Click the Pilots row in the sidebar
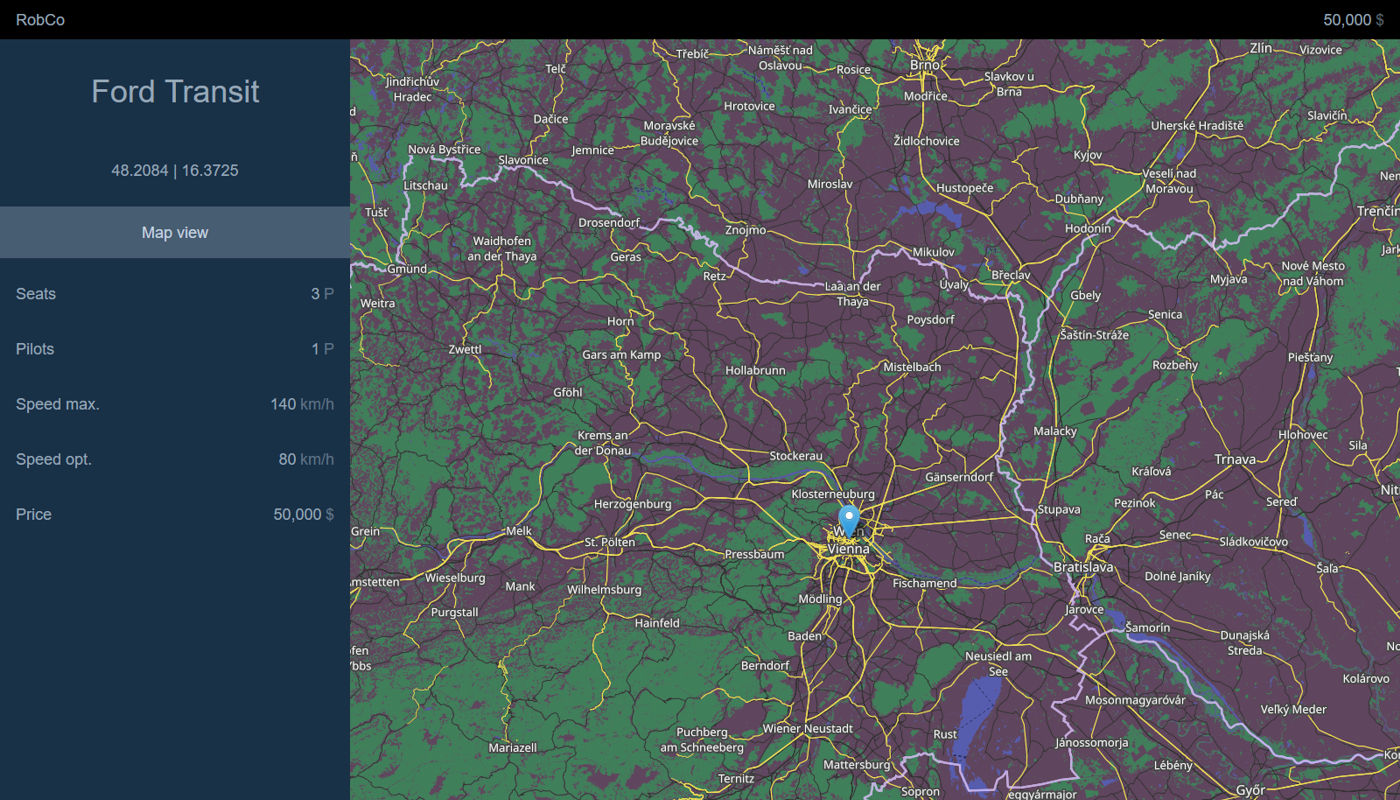 (x=175, y=349)
